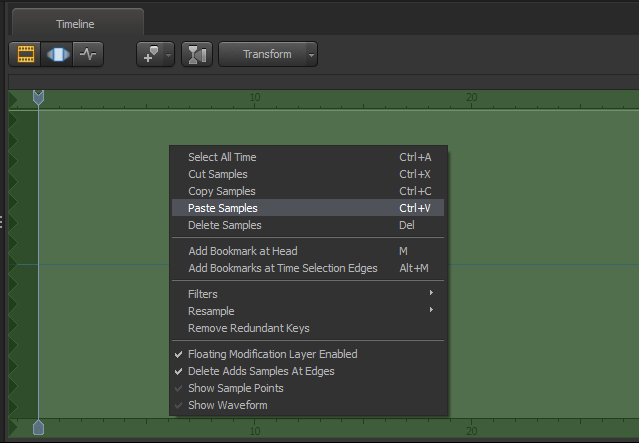This screenshot has height=443, width=639.
Task: Toggle Delete Adds Samples At Edges
Action: pyautogui.click(x=261, y=371)
